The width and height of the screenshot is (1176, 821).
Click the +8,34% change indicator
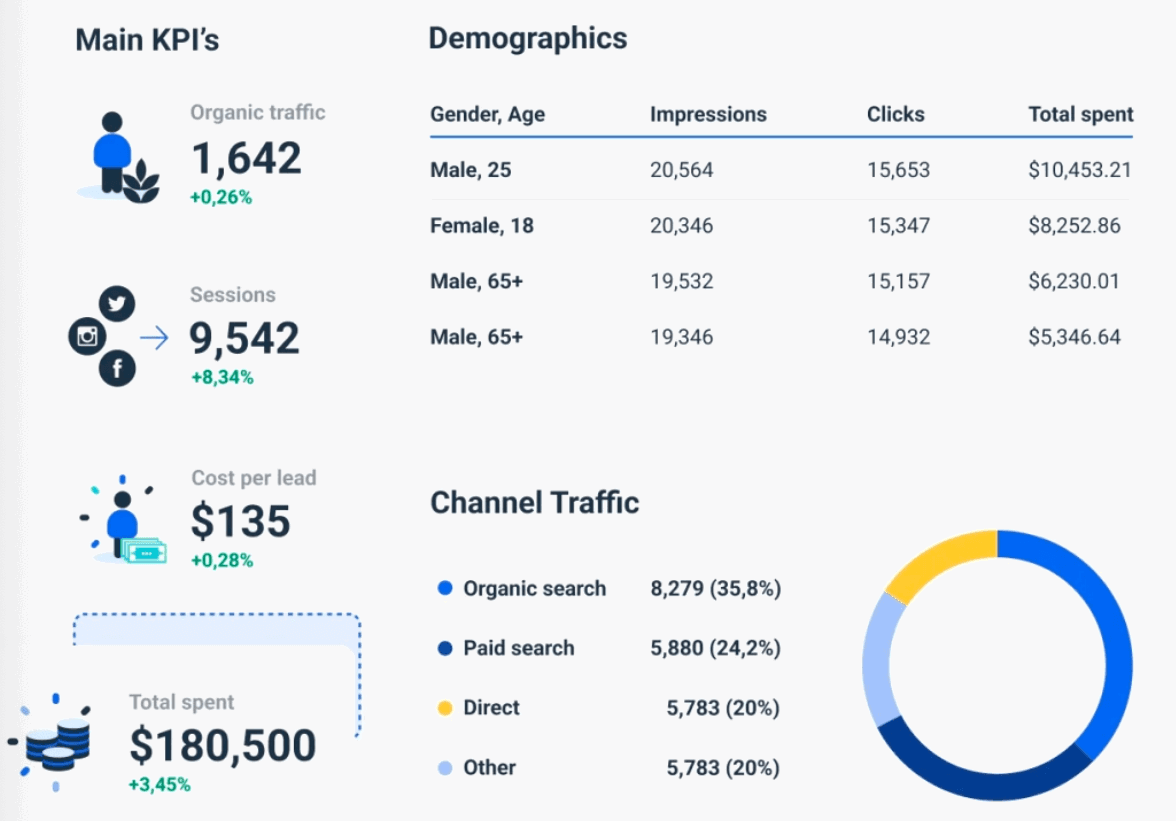[x=222, y=377]
